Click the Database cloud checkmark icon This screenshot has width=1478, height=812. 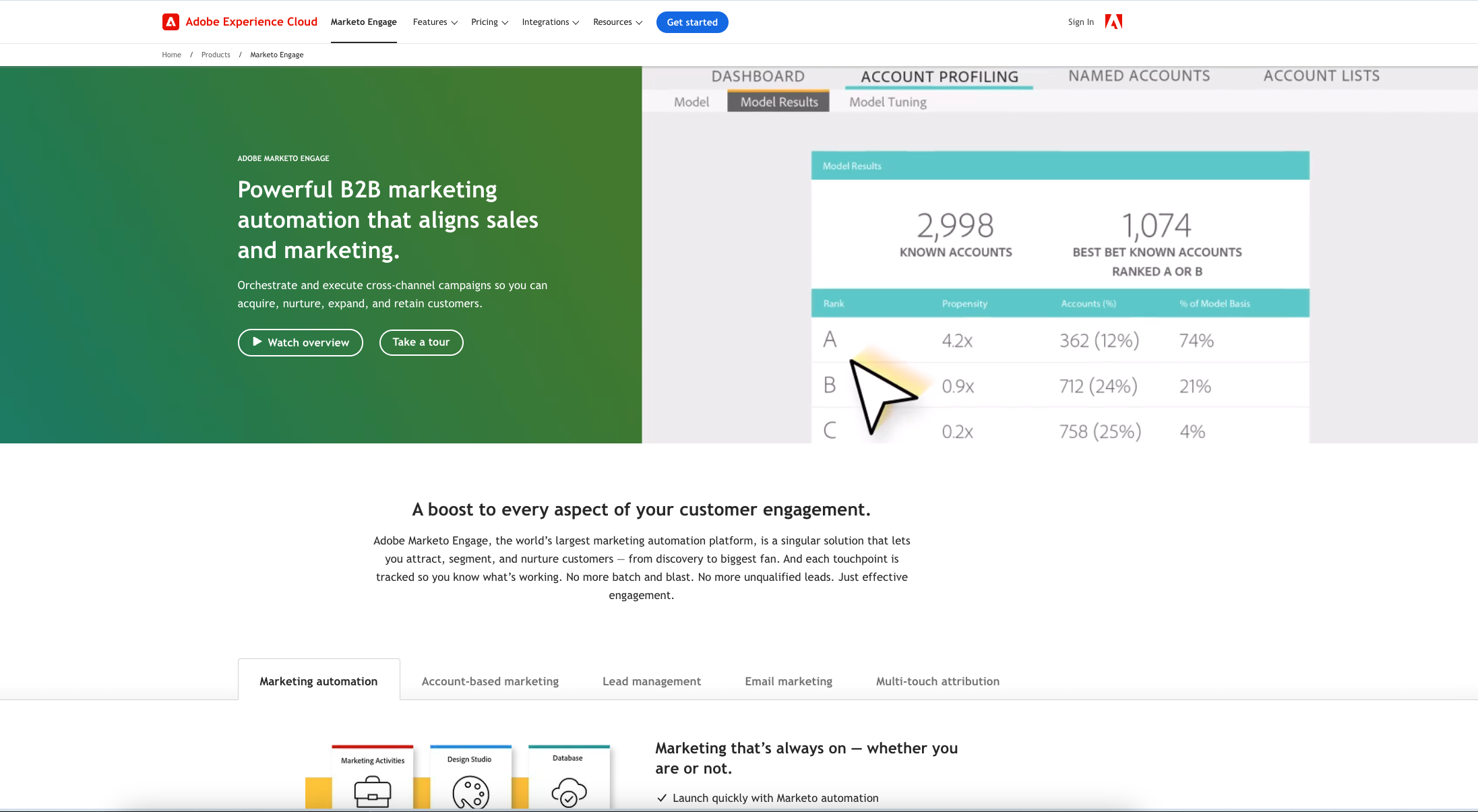pos(569,792)
